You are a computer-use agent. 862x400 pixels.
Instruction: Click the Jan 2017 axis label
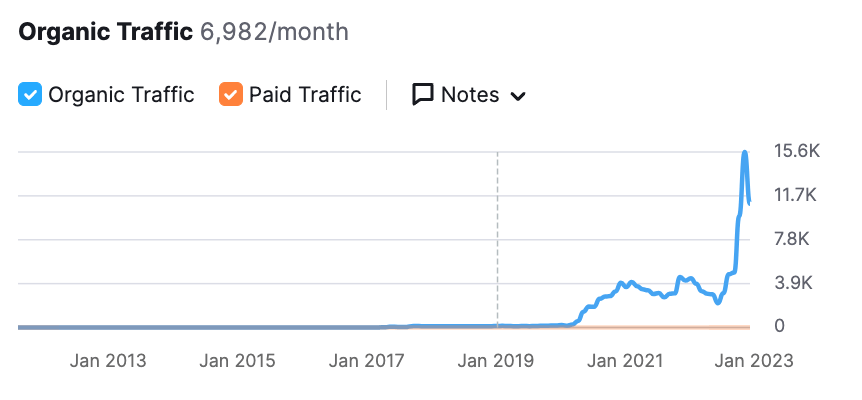click(368, 361)
